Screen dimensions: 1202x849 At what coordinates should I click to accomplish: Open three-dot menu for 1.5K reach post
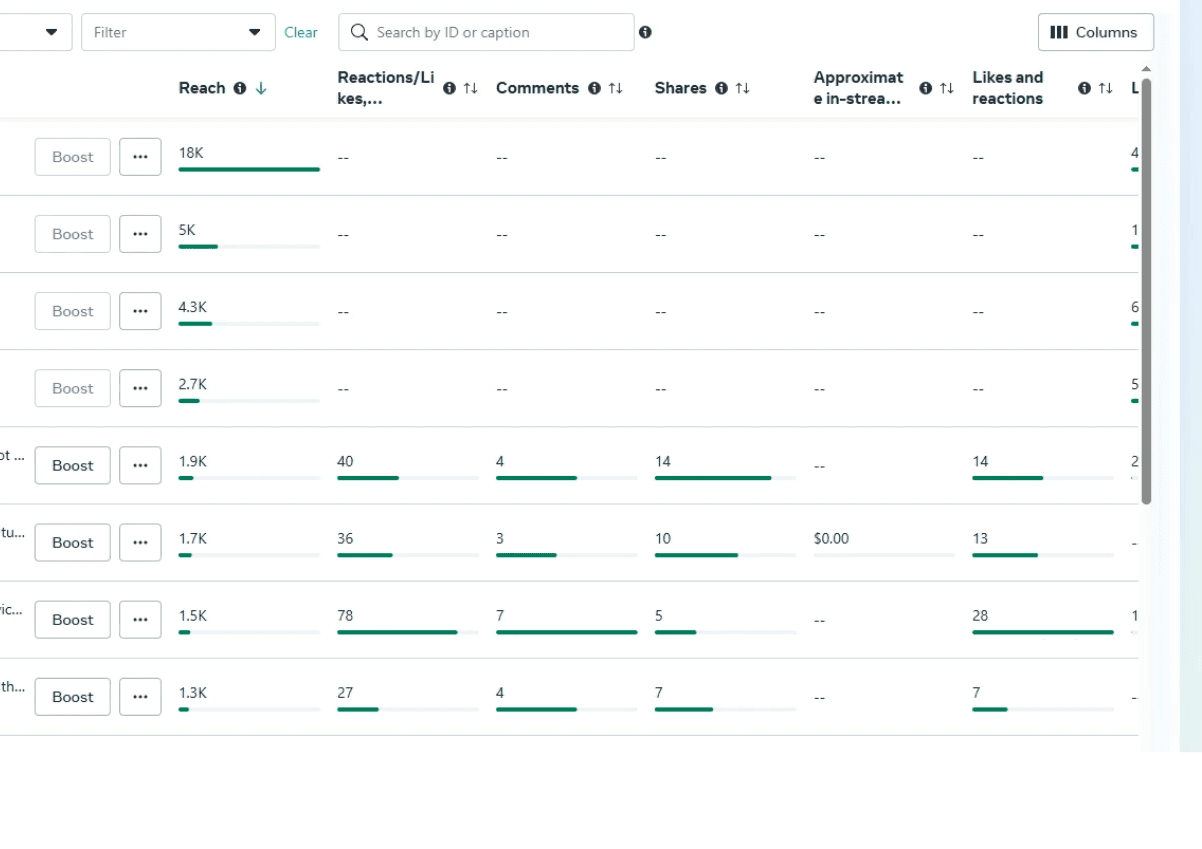click(140, 620)
